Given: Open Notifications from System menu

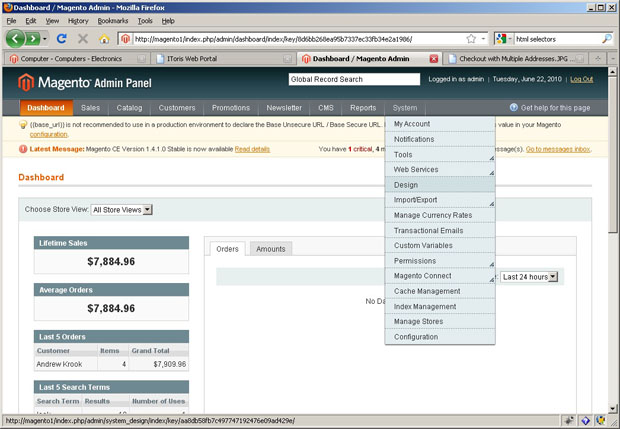Looking at the screenshot, I should [x=440, y=139].
